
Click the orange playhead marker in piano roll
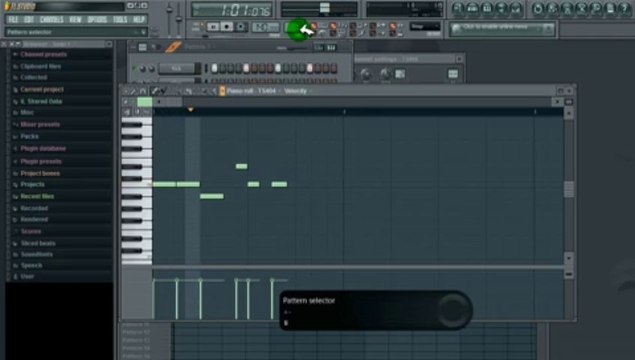click(x=190, y=110)
